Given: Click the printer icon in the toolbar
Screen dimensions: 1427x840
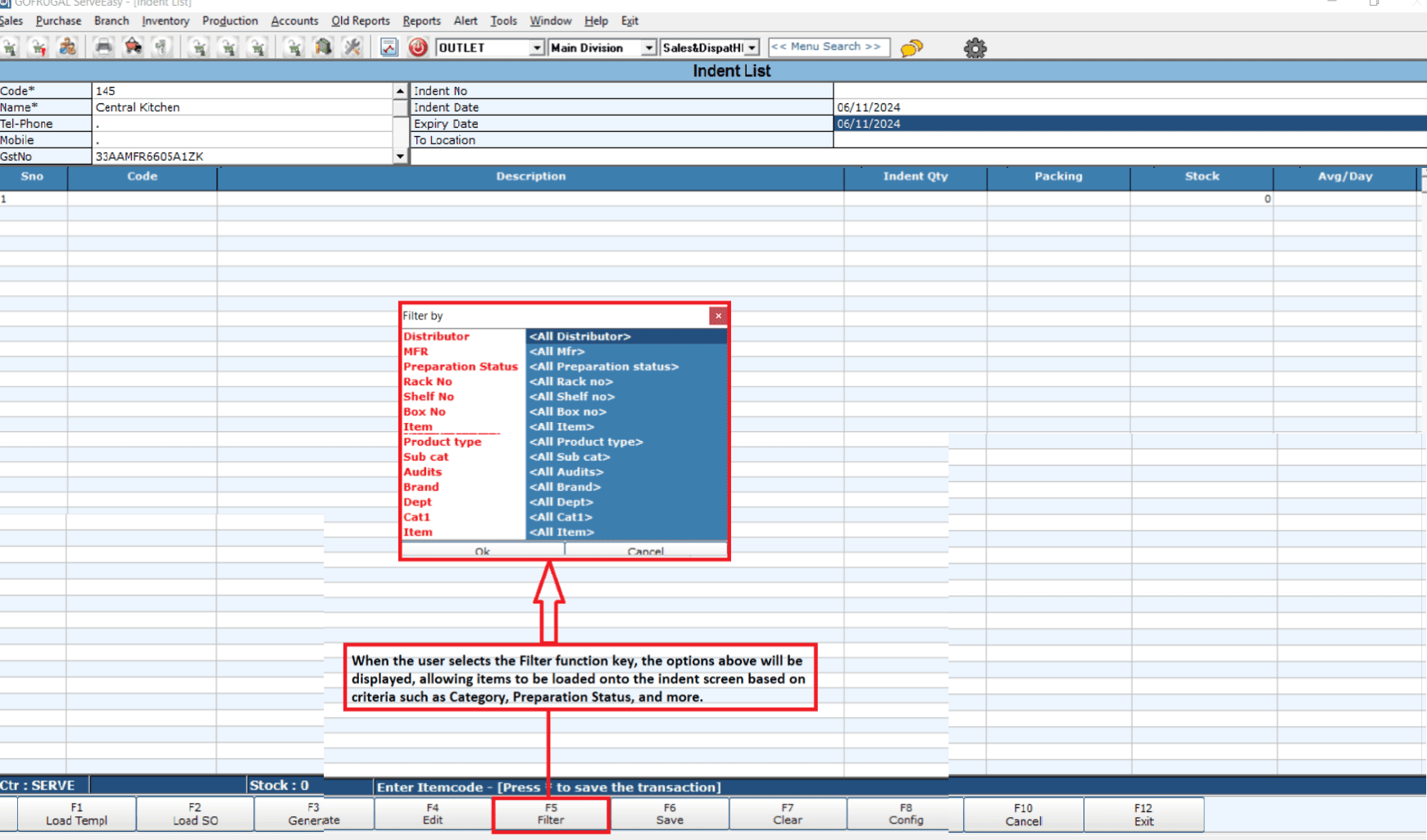Looking at the screenshot, I should [103, 48].
